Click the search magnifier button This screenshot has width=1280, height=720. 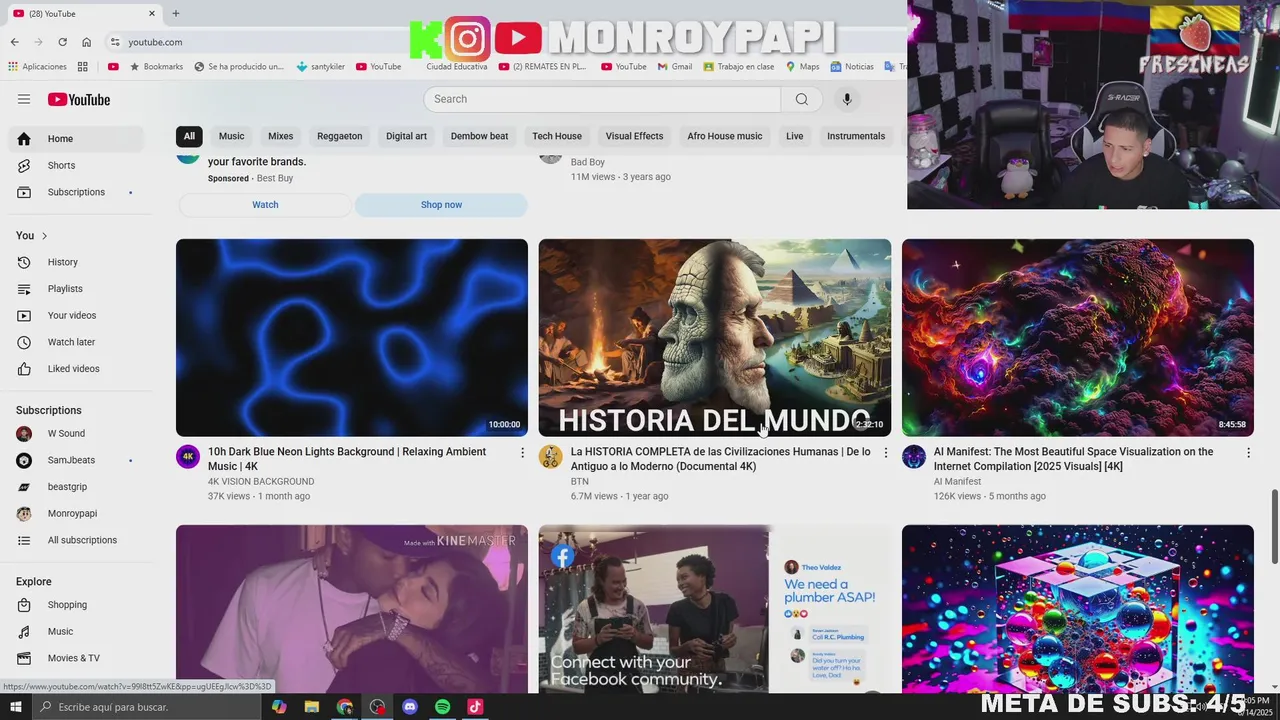click(x=801, y=99)
